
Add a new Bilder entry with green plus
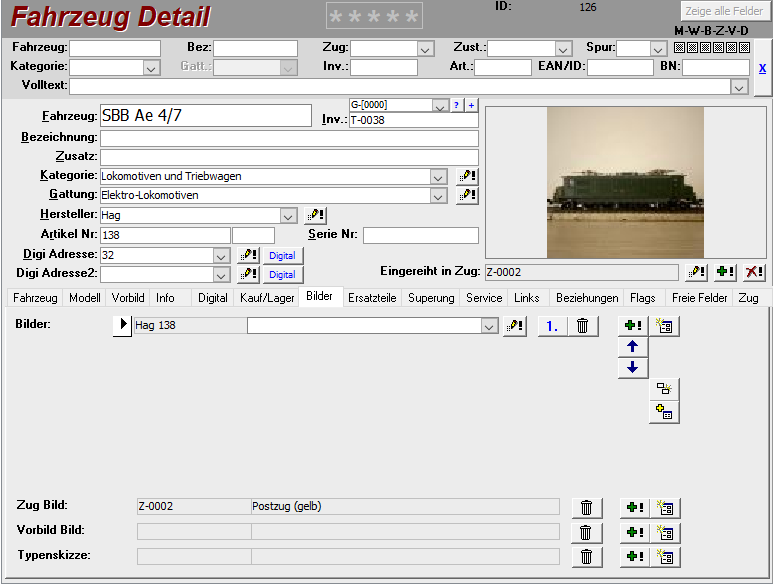coord(633,326)
